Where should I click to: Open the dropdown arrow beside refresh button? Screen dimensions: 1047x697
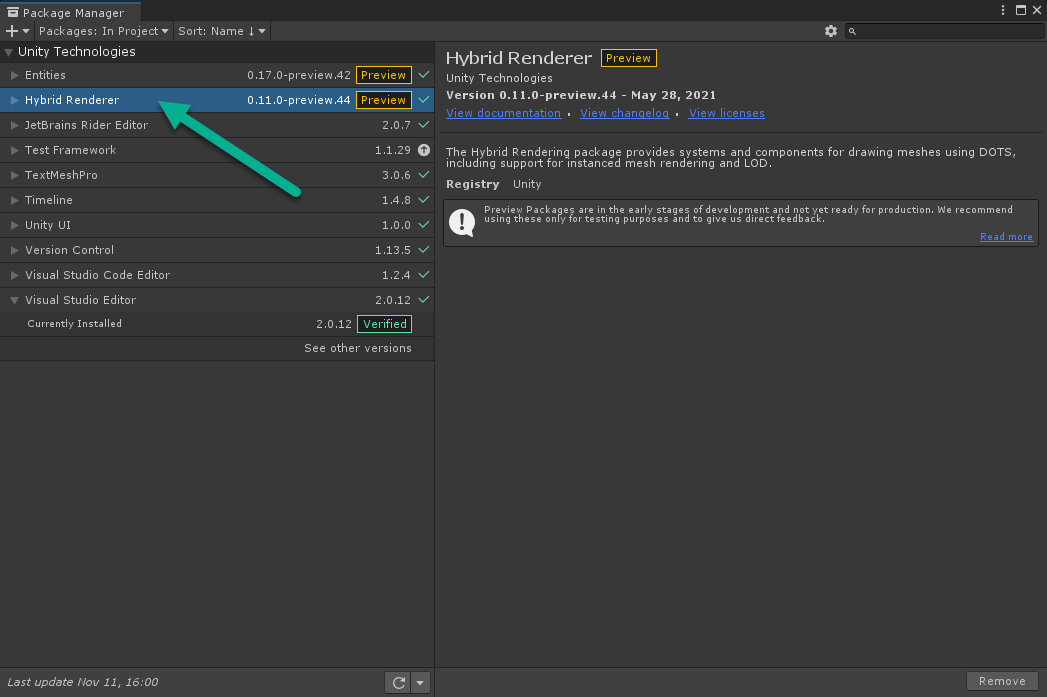(421, 682)
